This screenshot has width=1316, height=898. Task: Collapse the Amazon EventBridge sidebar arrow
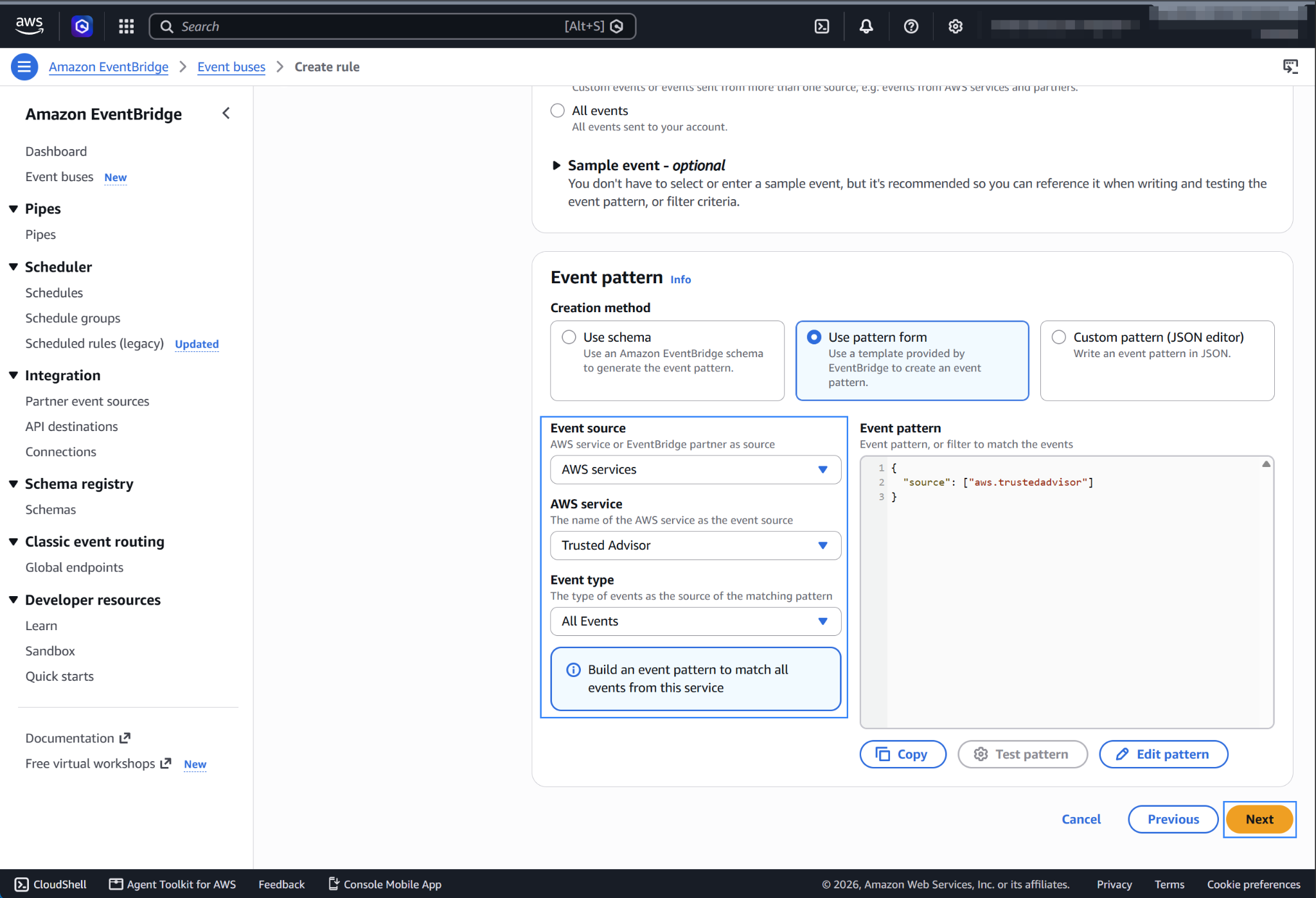tap(226, 114)
